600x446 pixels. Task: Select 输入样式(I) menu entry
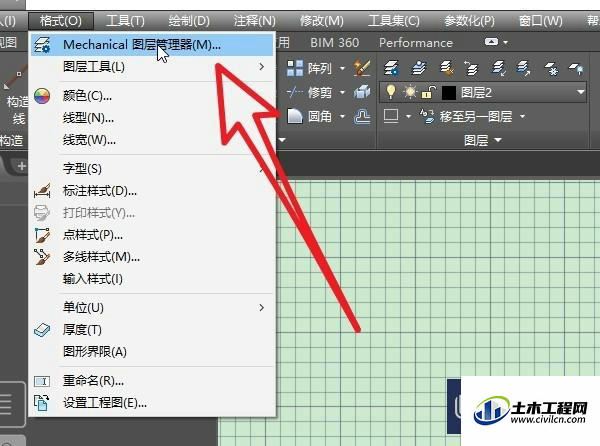(152, 279)
